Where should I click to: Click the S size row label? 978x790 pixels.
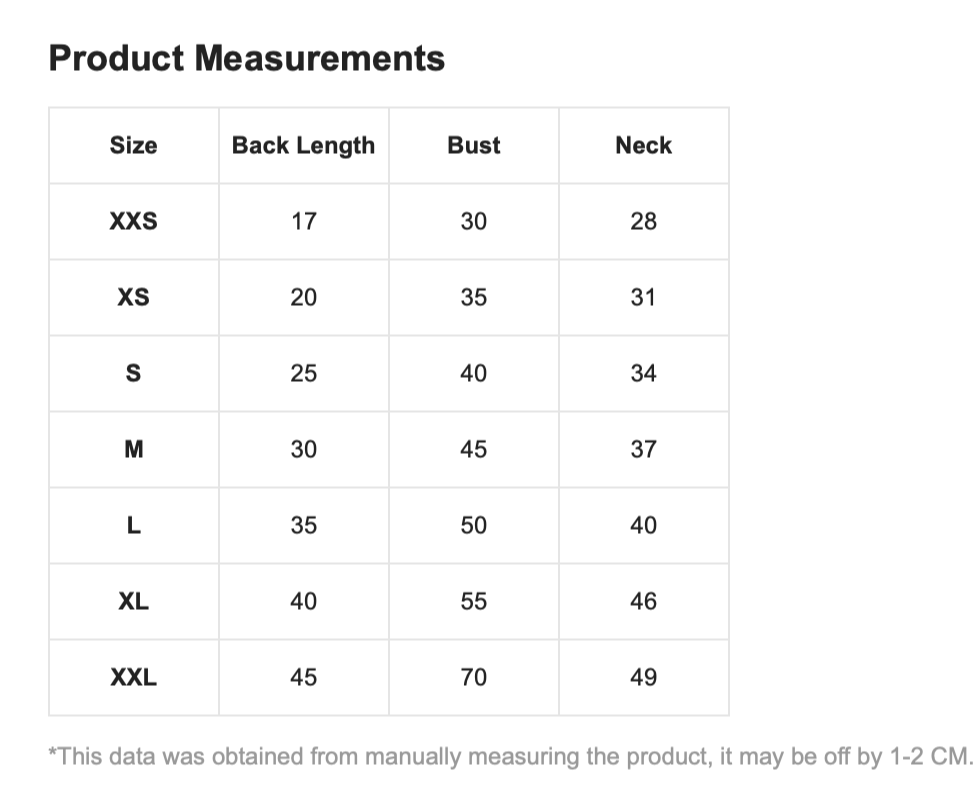(x=133, y=373)
